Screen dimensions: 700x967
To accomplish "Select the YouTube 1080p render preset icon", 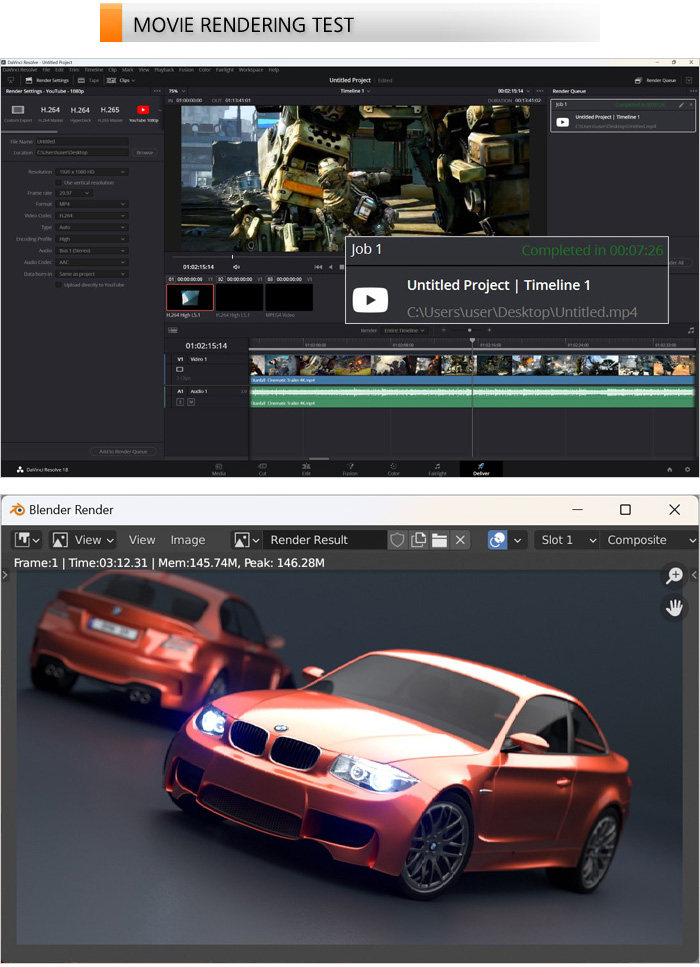I will point(143,110).
